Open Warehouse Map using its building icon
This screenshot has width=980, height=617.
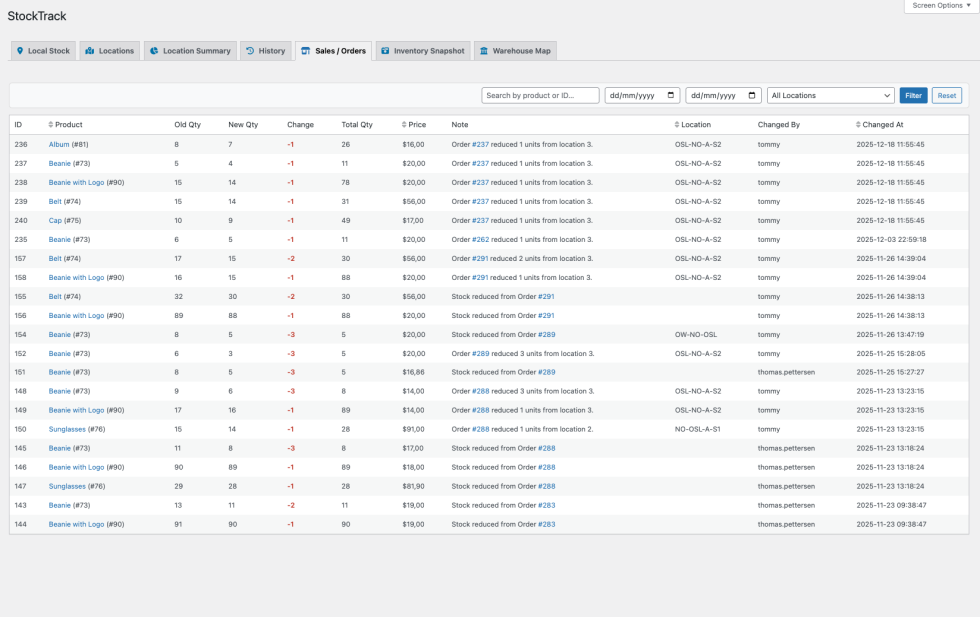click(485, 50)
